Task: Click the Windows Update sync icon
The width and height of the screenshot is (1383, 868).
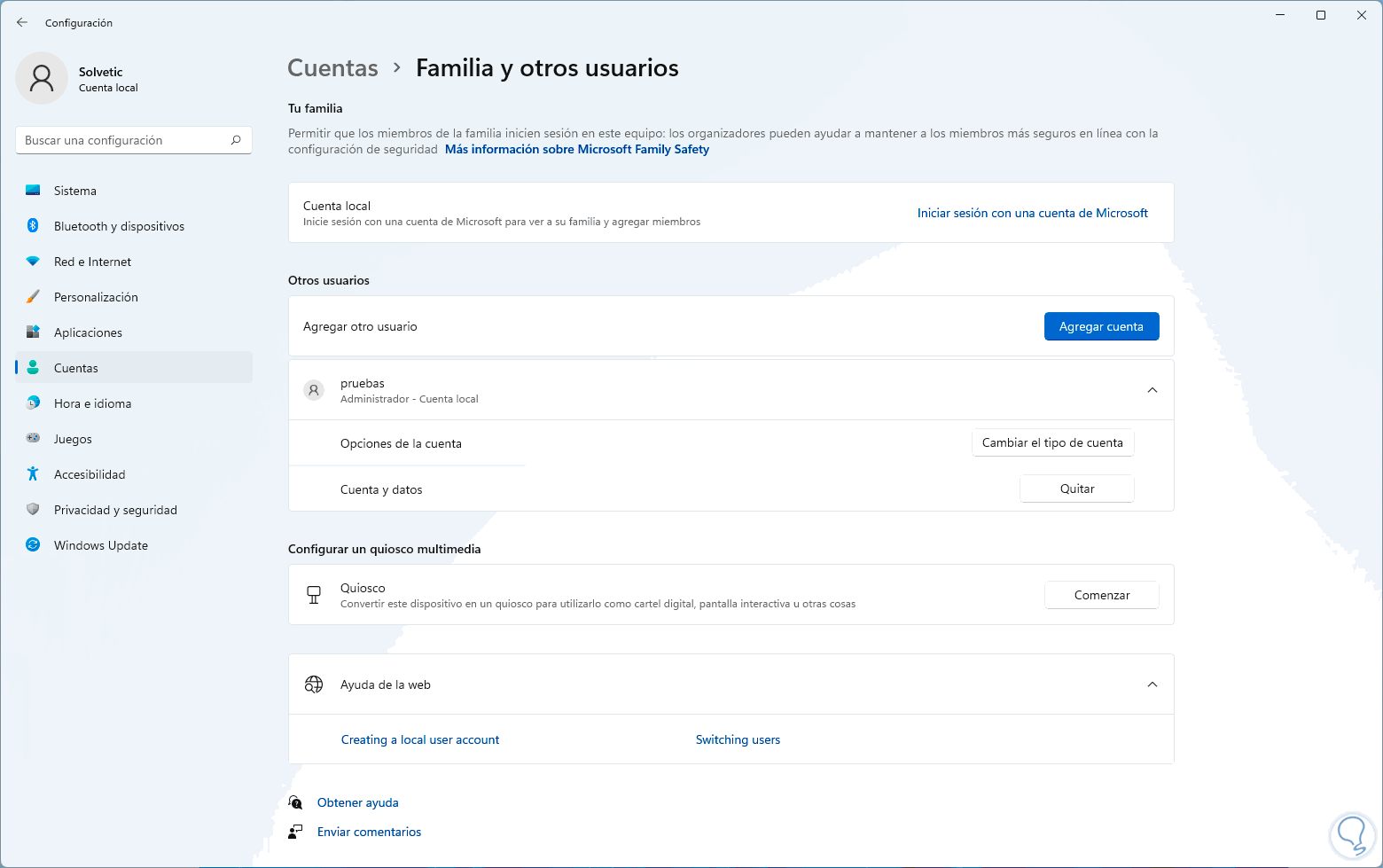Action: [33, 545]
